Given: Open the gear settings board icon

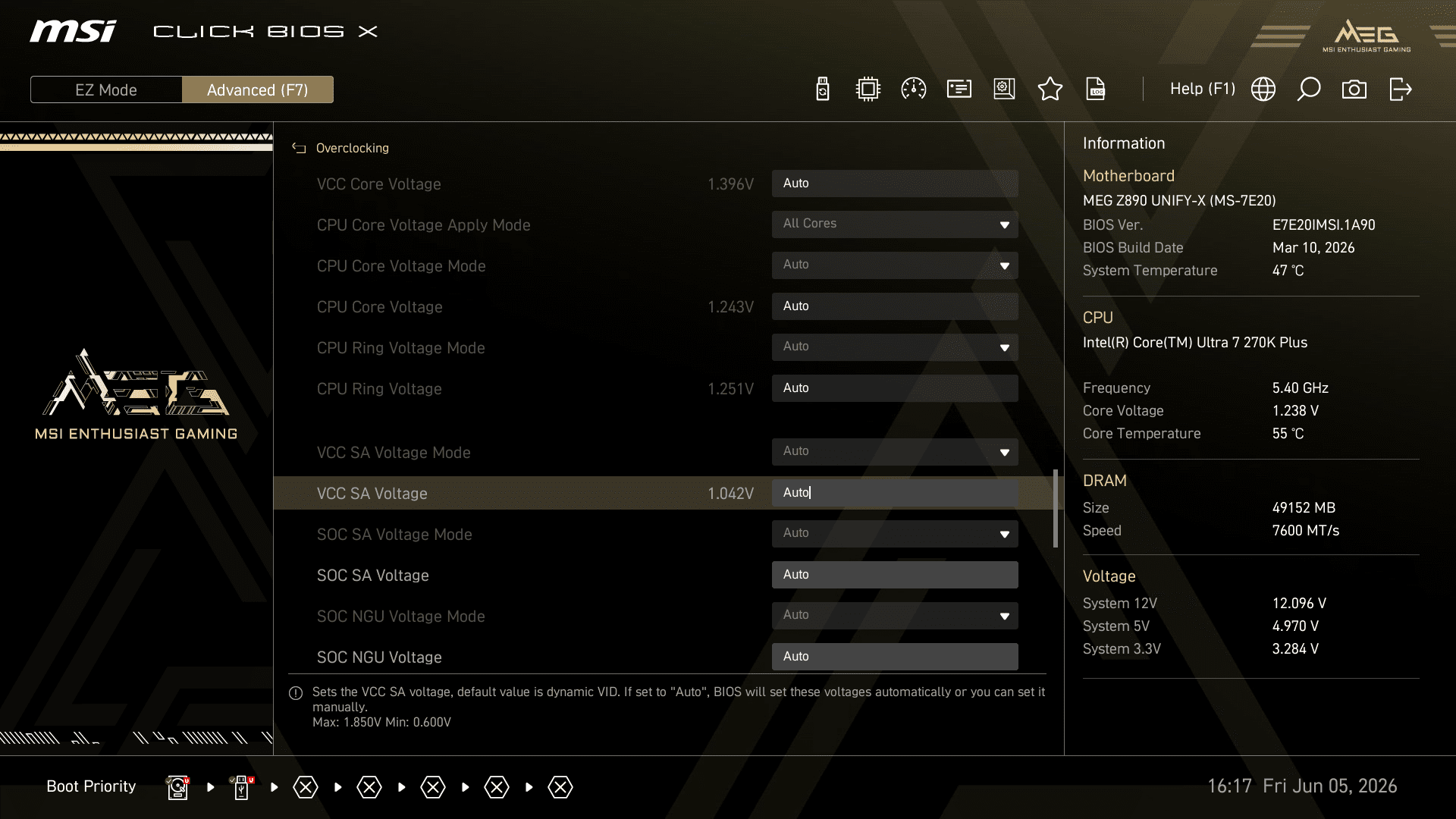Looking at the screenshot, I should pyautogui.click(x=1005, y=89).
